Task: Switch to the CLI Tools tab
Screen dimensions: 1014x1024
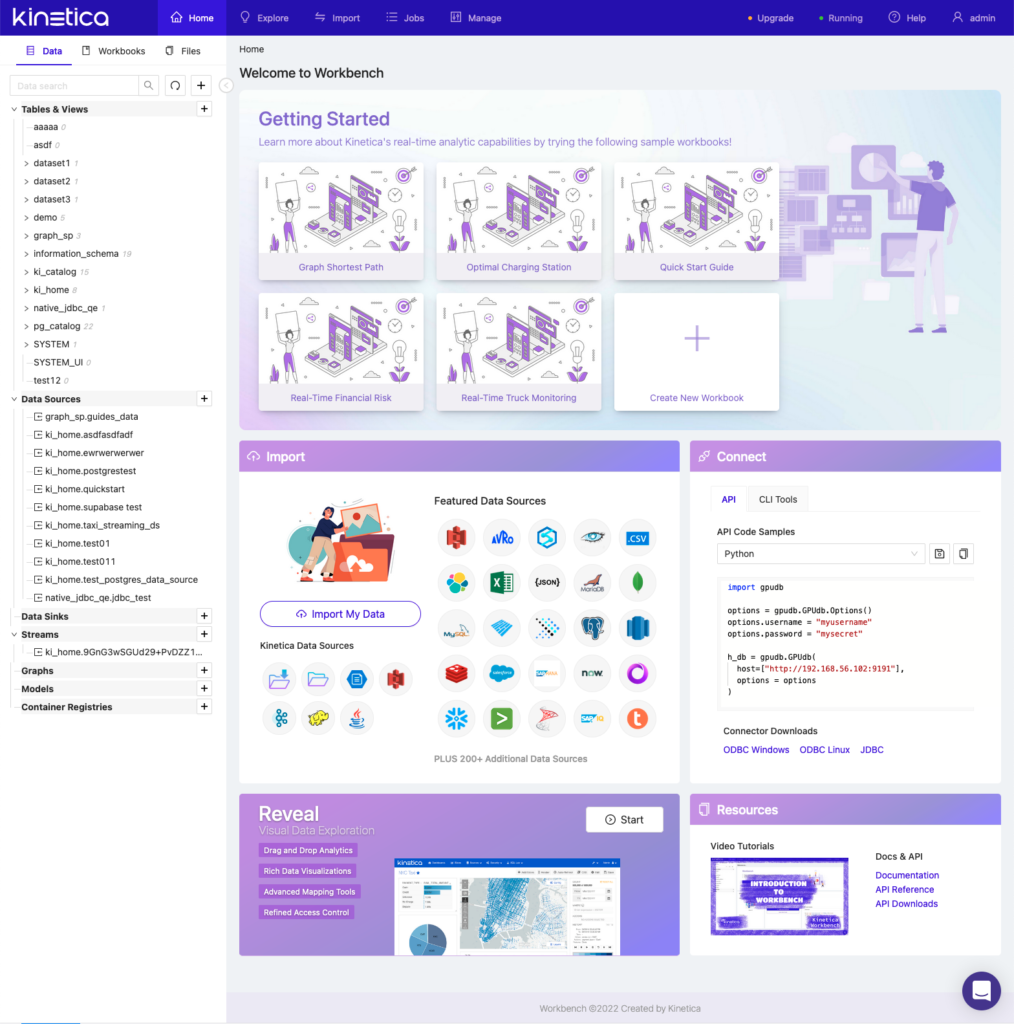Action: (x=777, y=500)
